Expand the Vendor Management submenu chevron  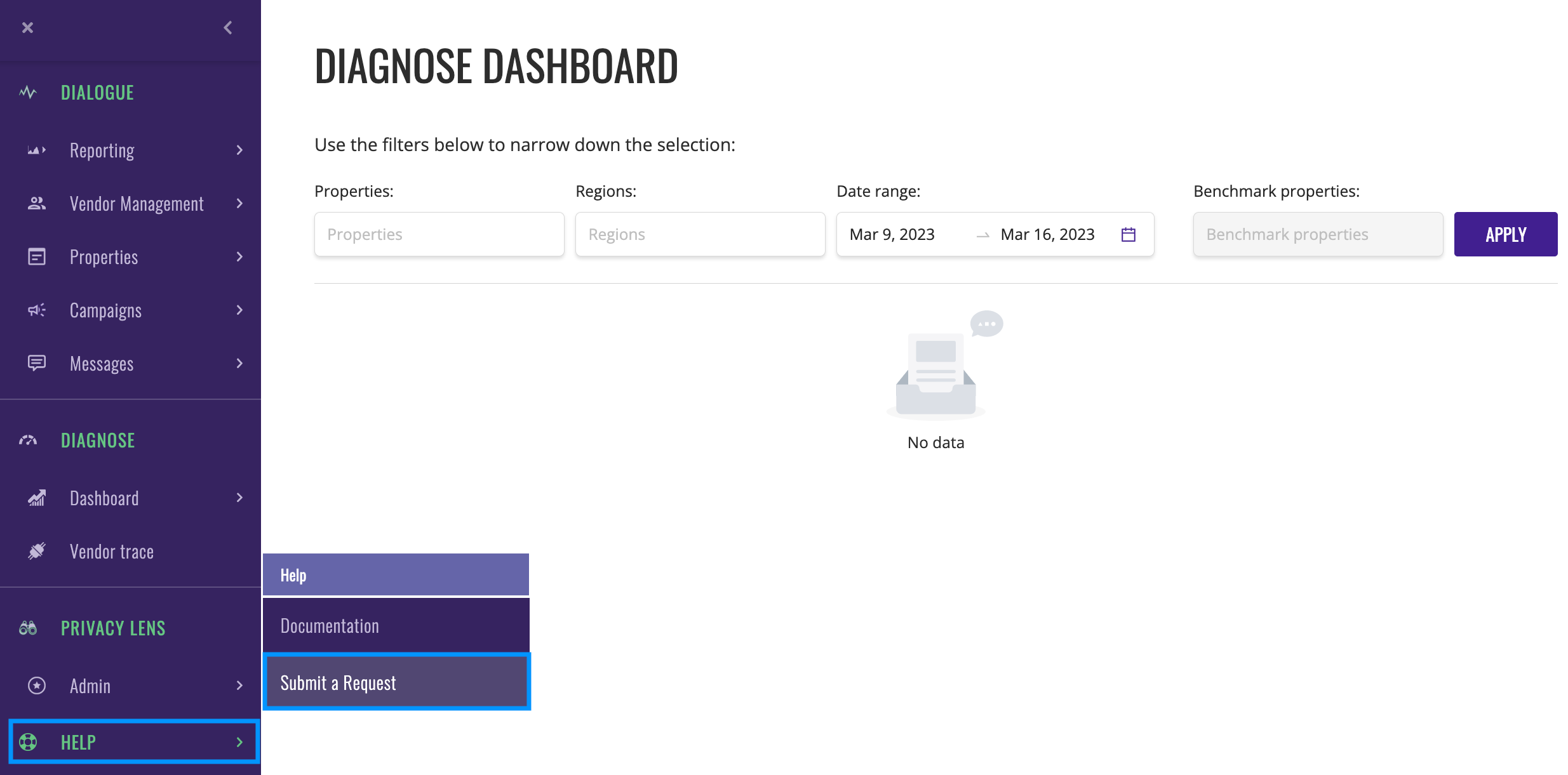pos(239,204)
